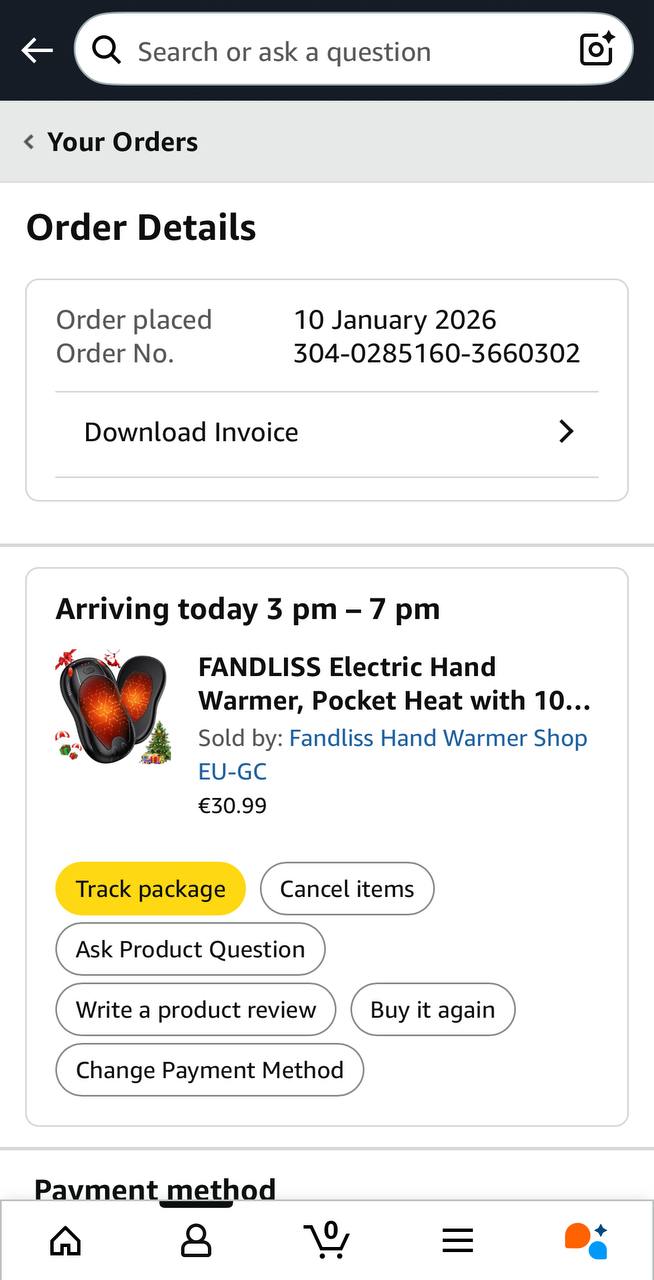Tap the search magnifier icon
Image resolution: width=654 pixels, height=1280 pixels.
pos(106,50)
